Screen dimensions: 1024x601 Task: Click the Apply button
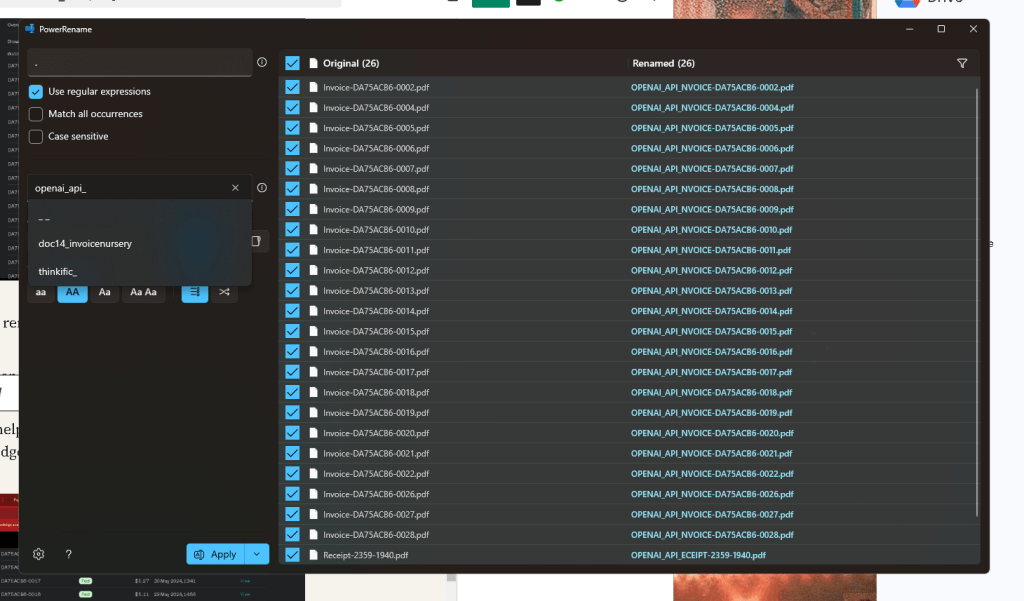click(215, 554)
